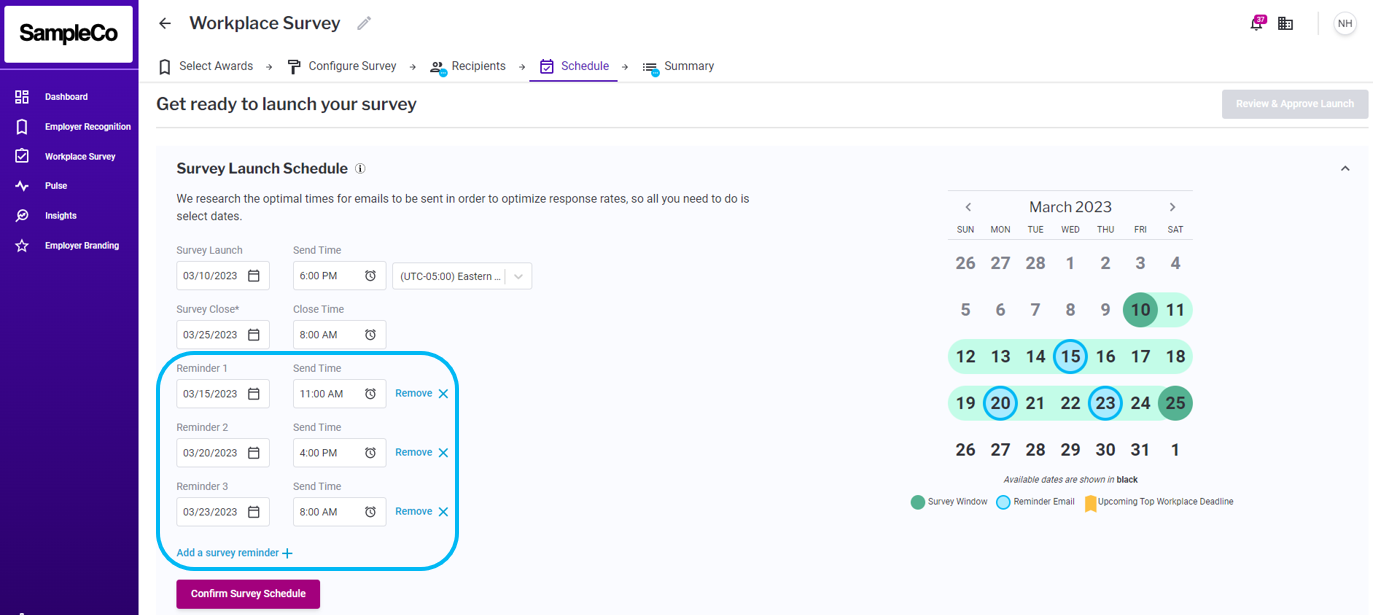Image resolution: width=1373 pixels, height=615 pixels.
Task: Open the notifications bell icon
Action: coord(1257,22)
